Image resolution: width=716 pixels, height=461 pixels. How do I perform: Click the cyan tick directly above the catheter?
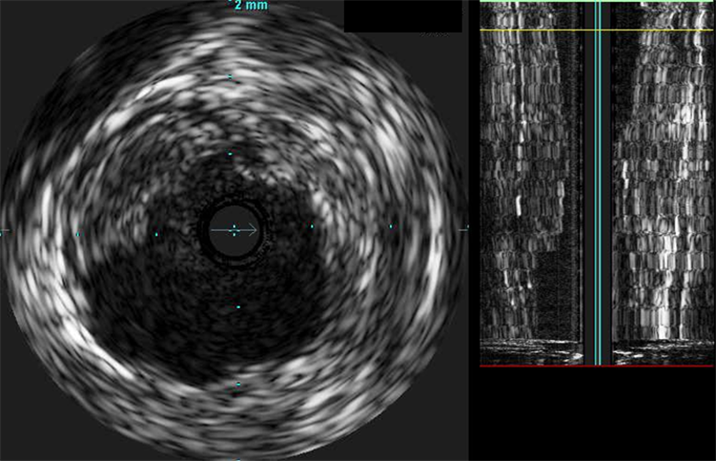click(x=231, y=154)
